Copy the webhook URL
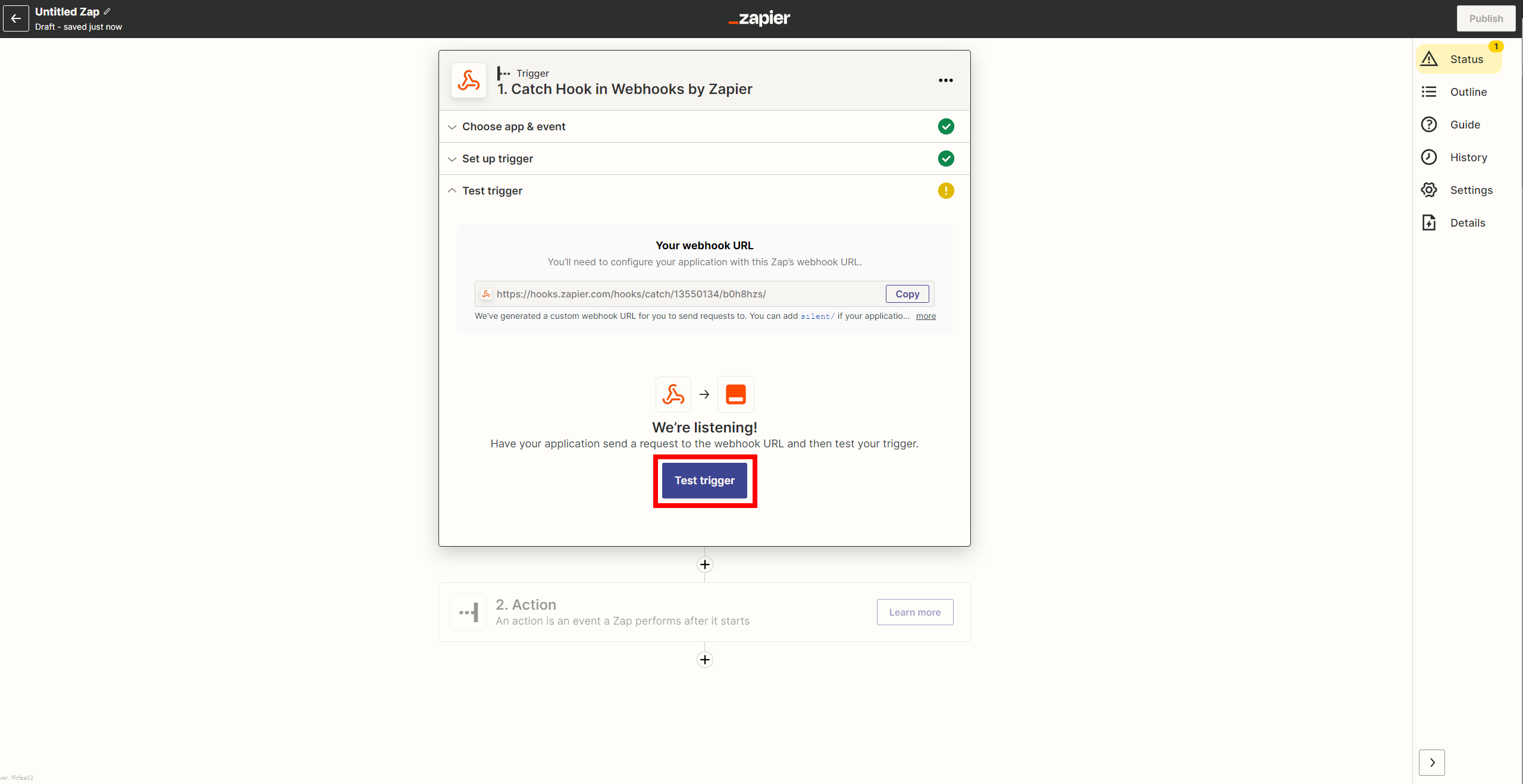This screenshot has width=1523, height=784. tap(907, 294)
